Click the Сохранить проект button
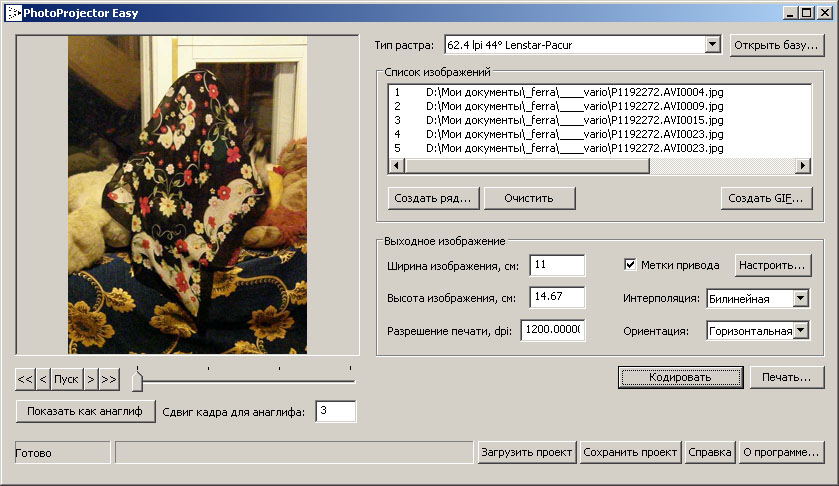This screenshot has height=486, width=839. click(x=631, y=452)
